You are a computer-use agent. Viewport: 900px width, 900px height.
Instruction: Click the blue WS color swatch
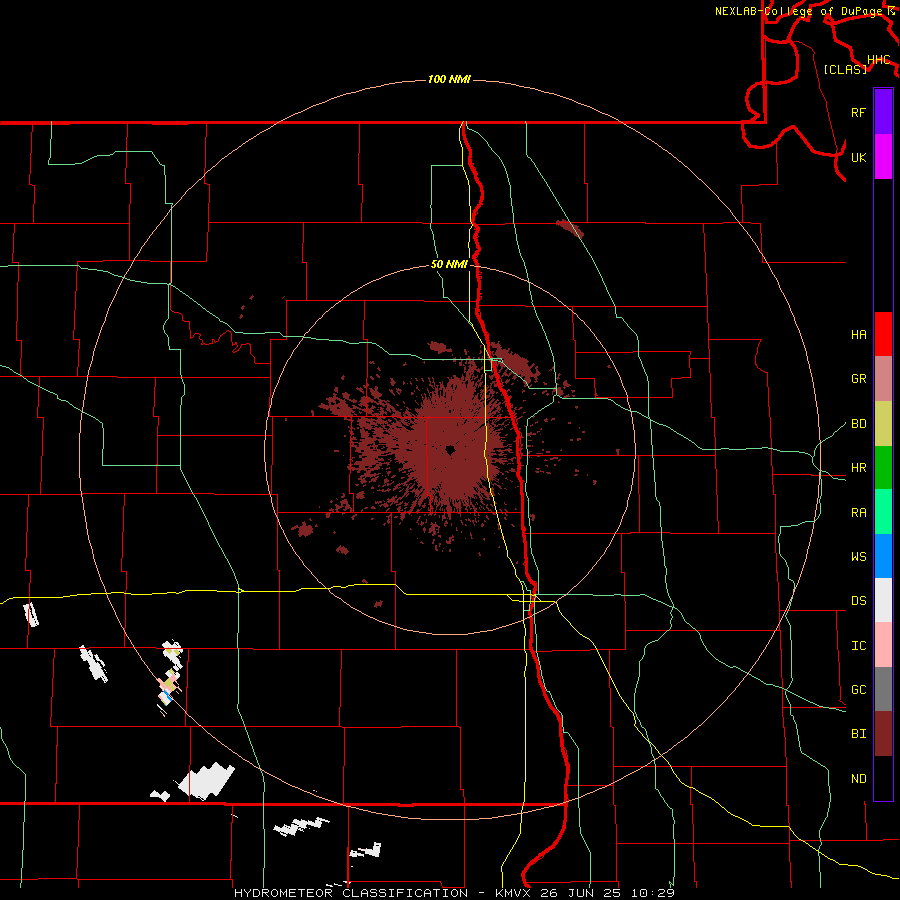[x=883, y=556]
